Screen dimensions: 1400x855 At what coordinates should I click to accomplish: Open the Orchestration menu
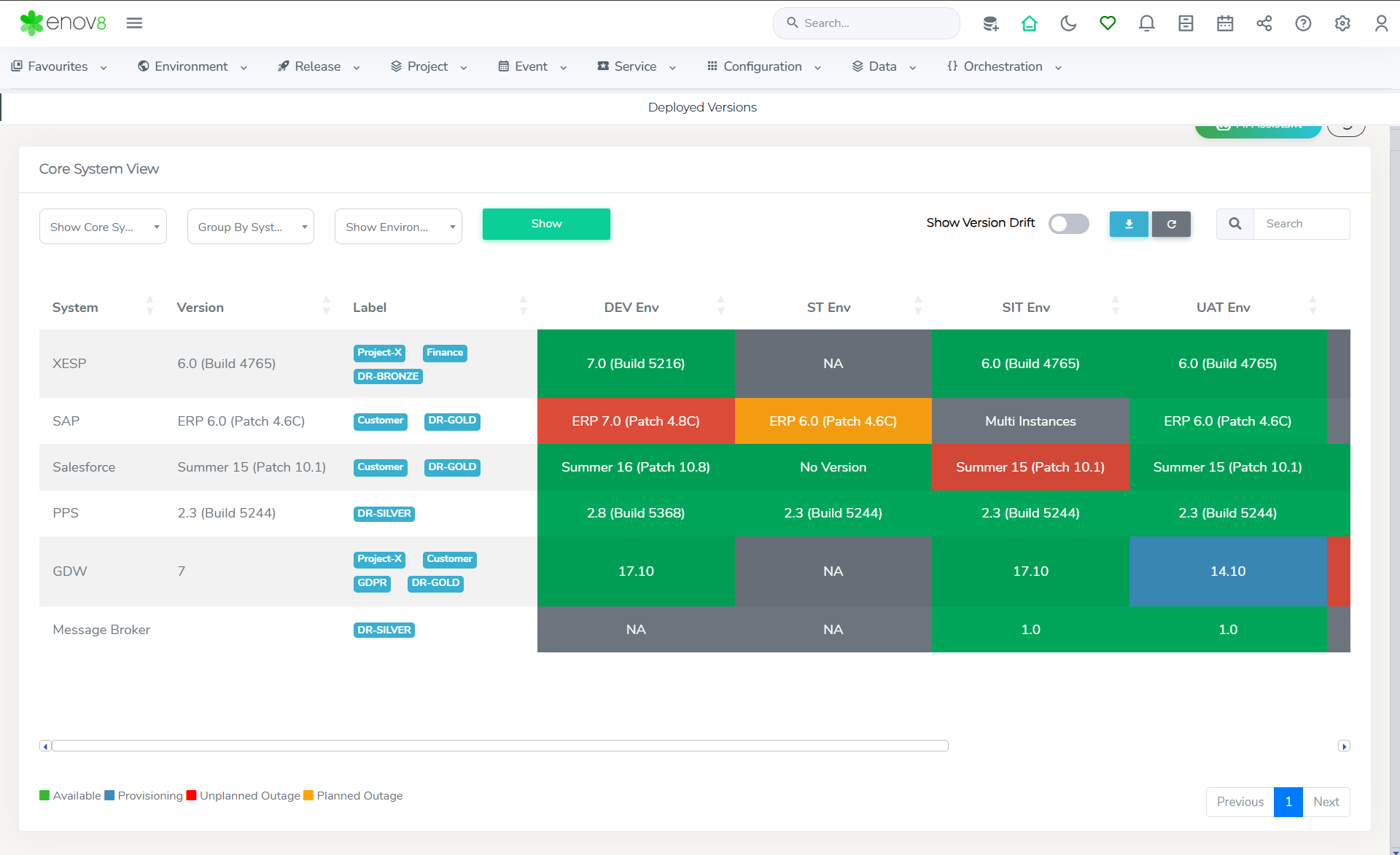click(1003, 66)
